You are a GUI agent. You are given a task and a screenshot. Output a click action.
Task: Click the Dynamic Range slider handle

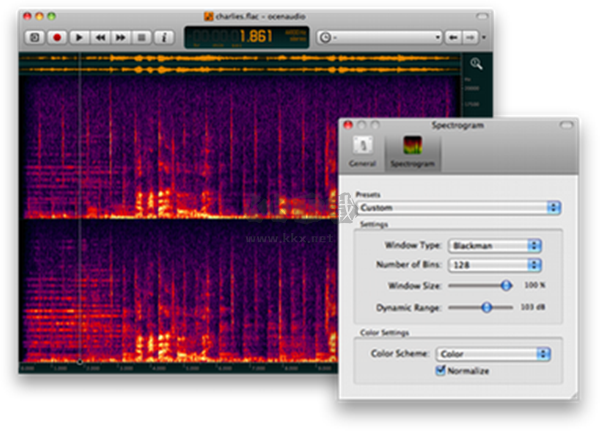[486, 307]
